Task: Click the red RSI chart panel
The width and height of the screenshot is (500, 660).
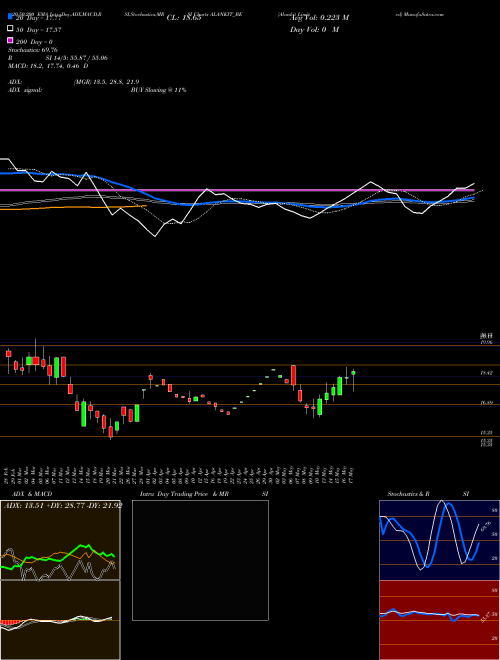Action: coord(439,620)
